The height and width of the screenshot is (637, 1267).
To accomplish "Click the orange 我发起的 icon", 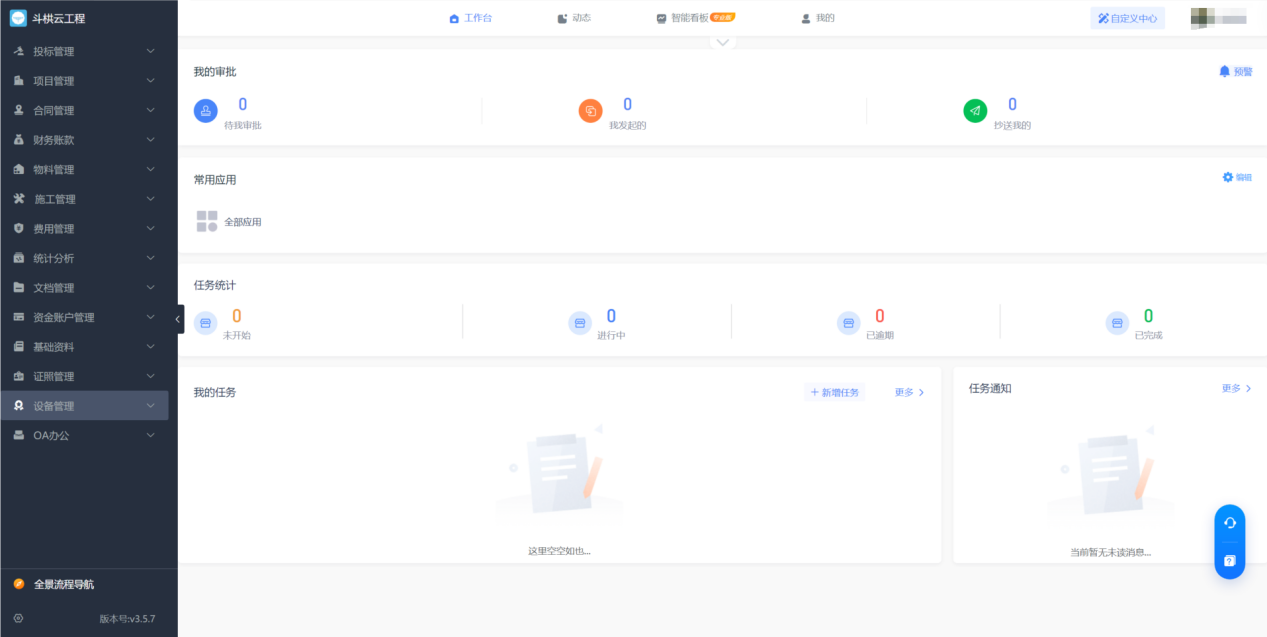I will point(590,111).
